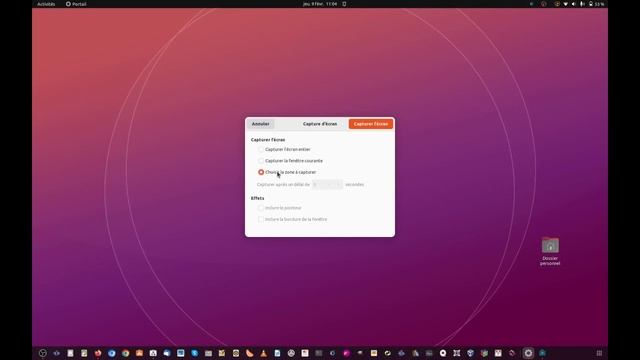Open the running Settings gear dock icon

coord(528,353)
